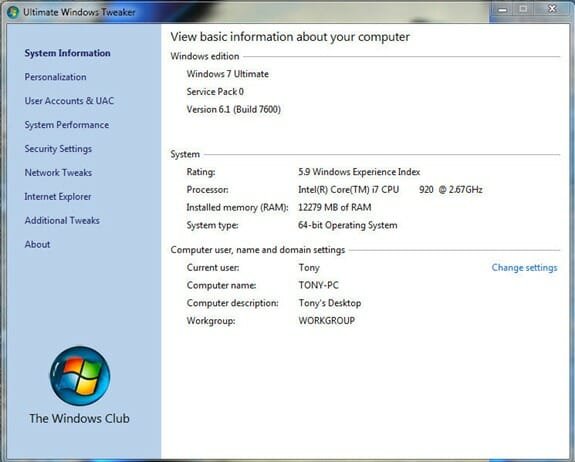This screenshot has width=575, height=462.
Task: Open User Accounts & UAC section
Action: 69,101
